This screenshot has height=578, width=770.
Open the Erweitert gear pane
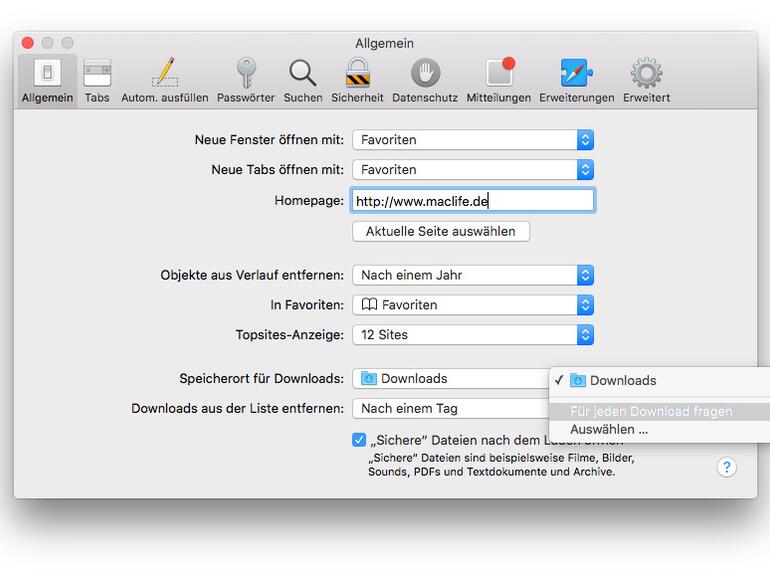[646, 81]
